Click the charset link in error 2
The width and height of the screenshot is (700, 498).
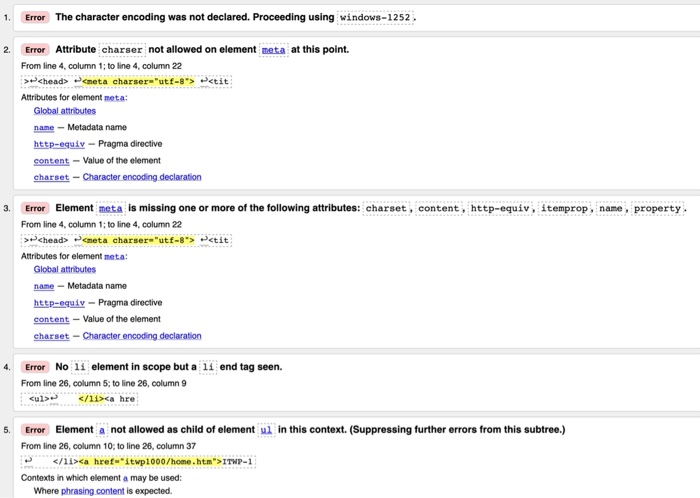click(51, 177)
